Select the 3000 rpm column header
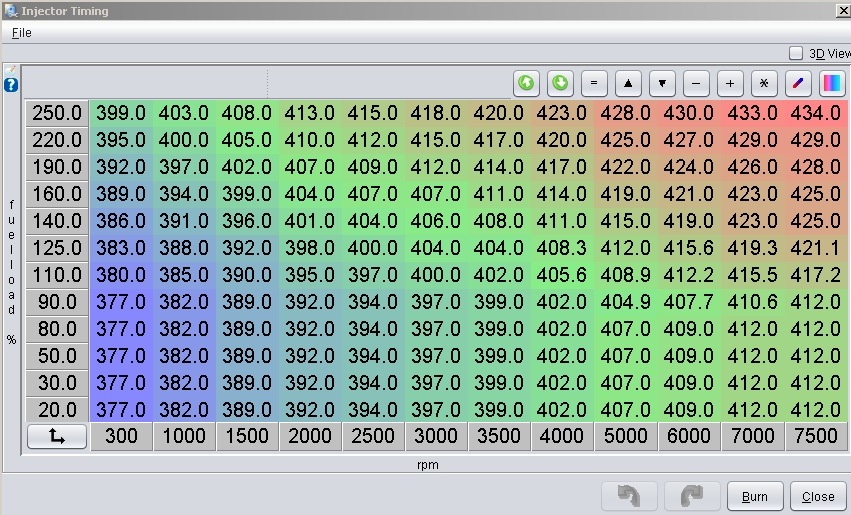Screen dimensions: 851x515 pos(436,436)
